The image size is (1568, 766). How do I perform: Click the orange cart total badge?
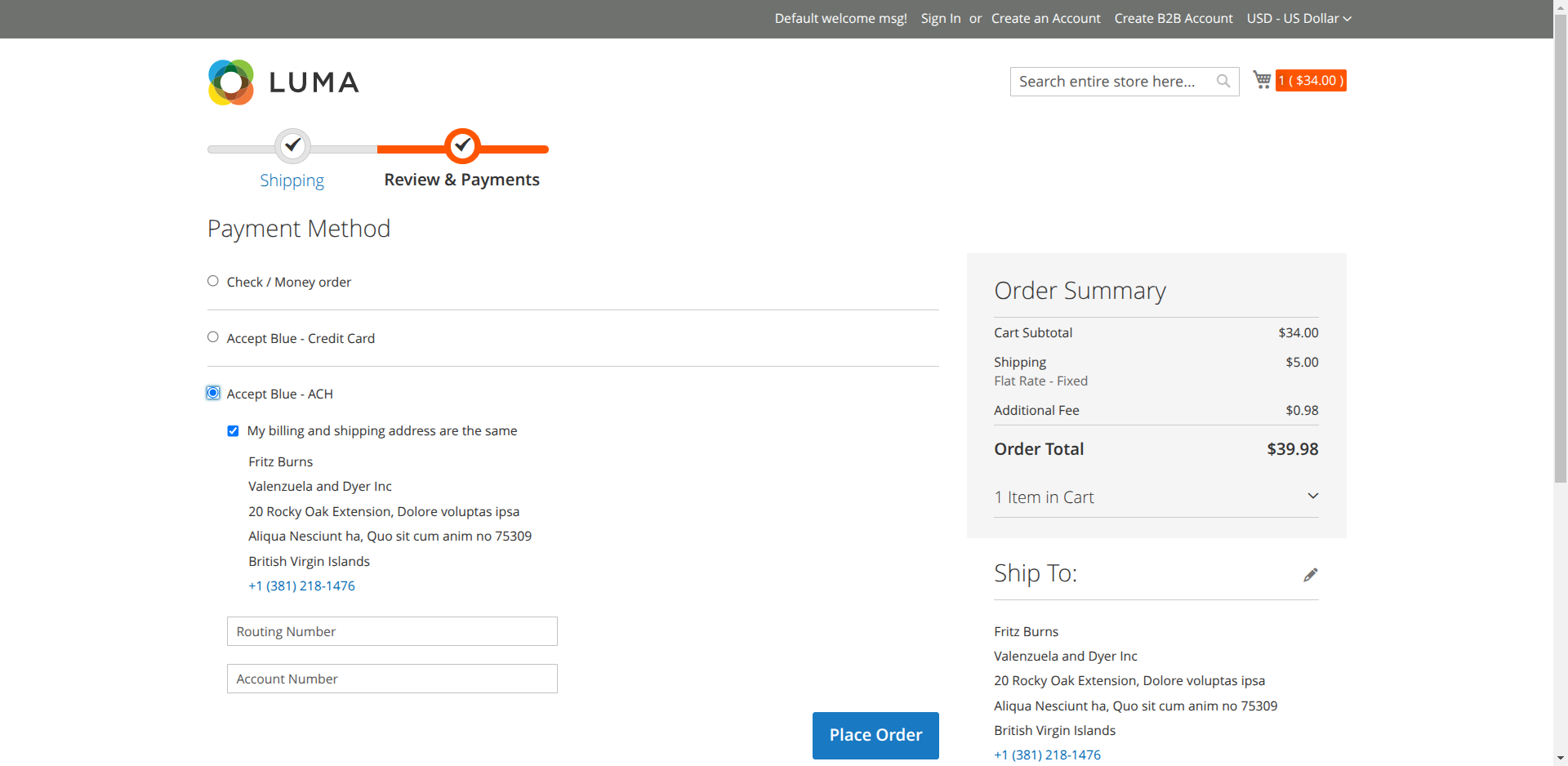[1311, 81]
